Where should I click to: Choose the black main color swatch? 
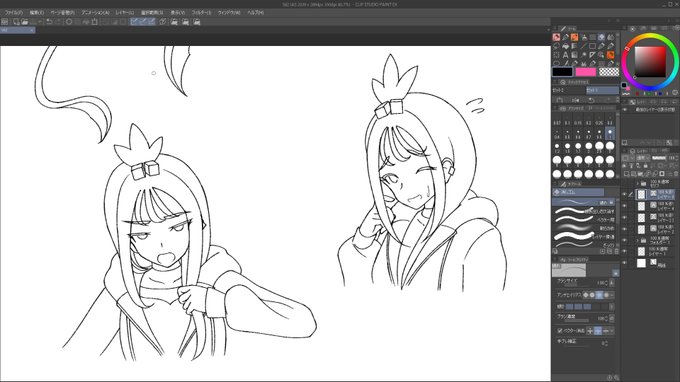(562, 72)
